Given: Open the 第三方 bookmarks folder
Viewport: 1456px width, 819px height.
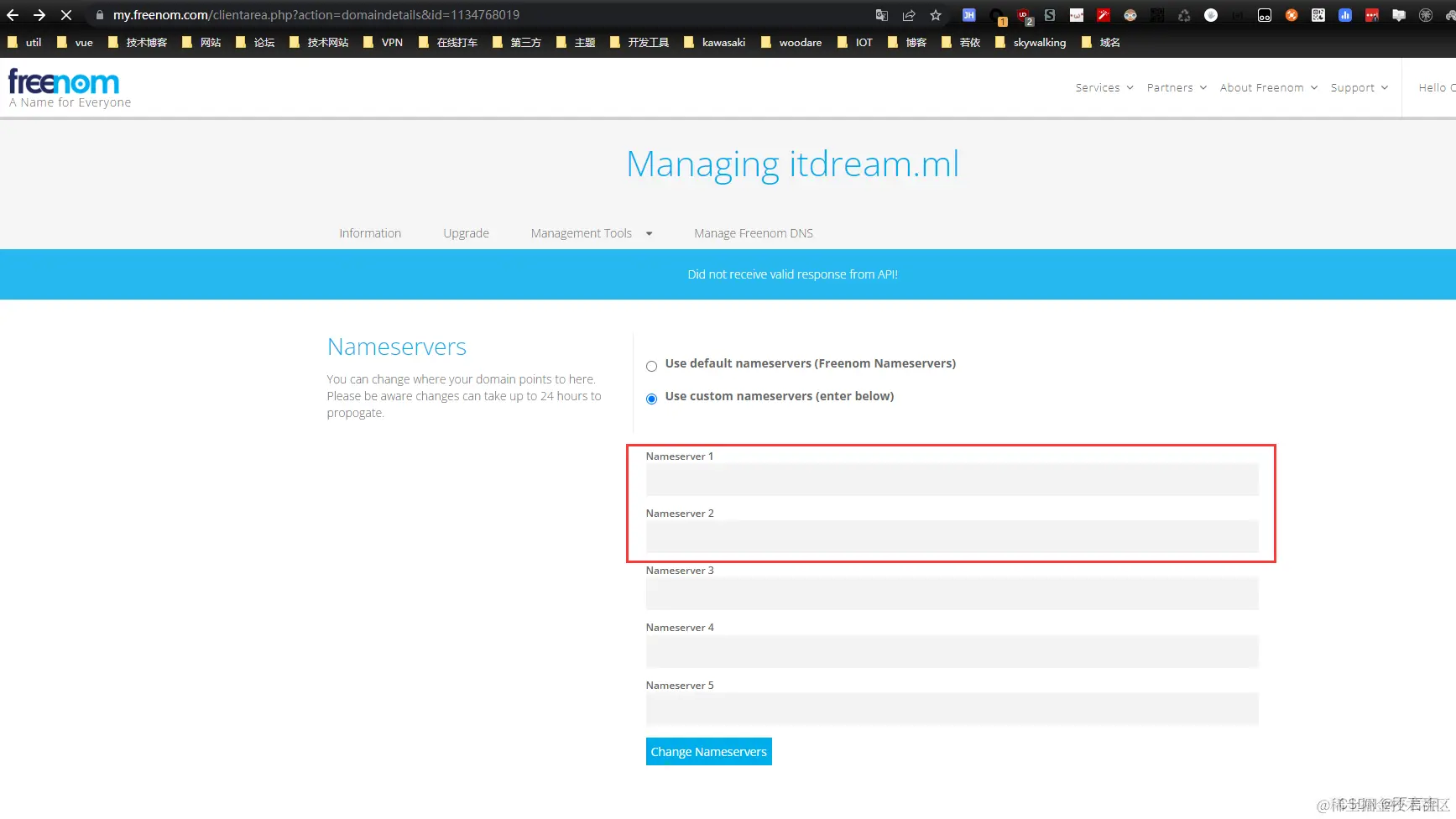Looking at the screenshot, I should [x=517, y=42].
